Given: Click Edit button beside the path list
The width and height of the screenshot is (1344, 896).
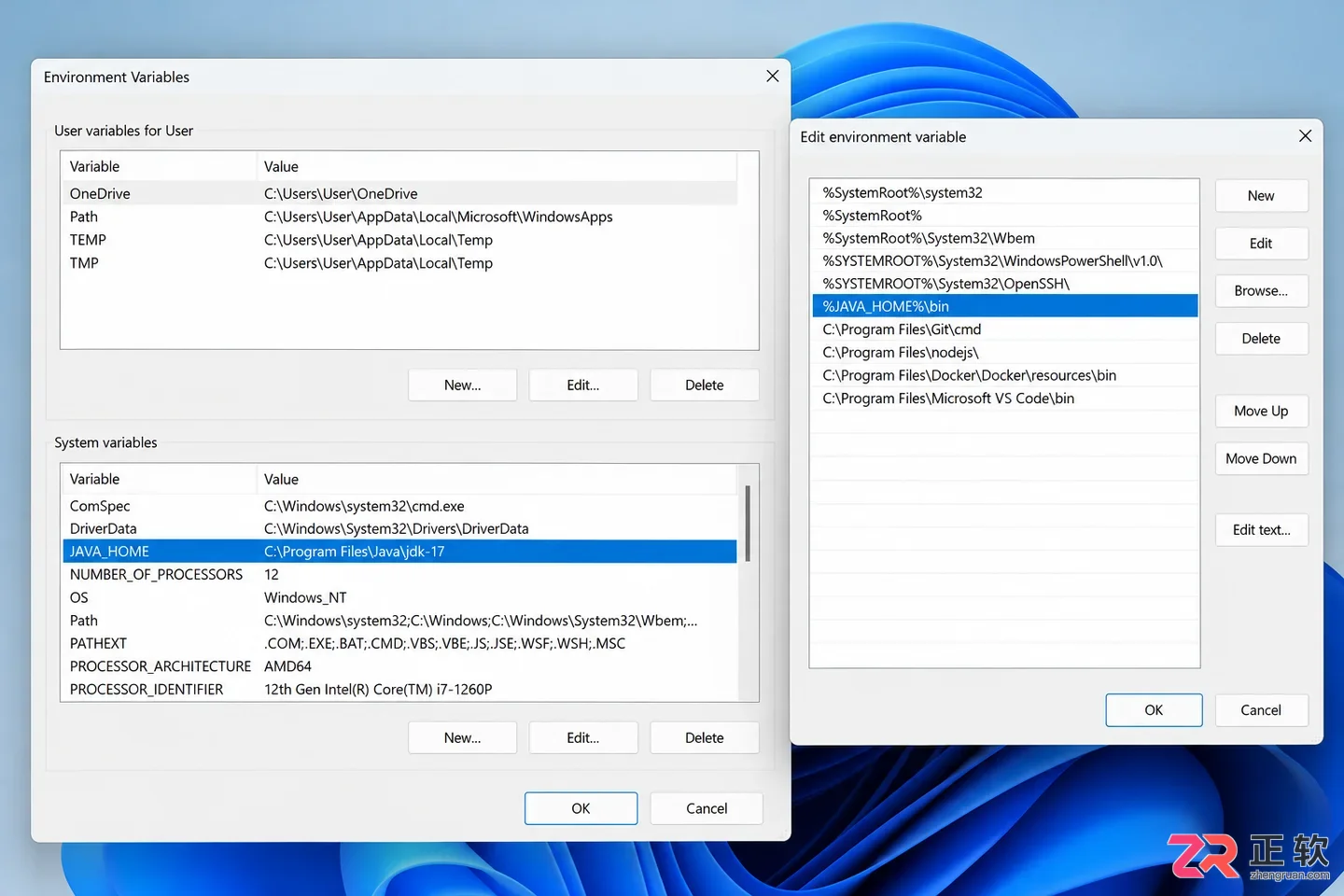Looking at the screenshot, I should 1261,244.
